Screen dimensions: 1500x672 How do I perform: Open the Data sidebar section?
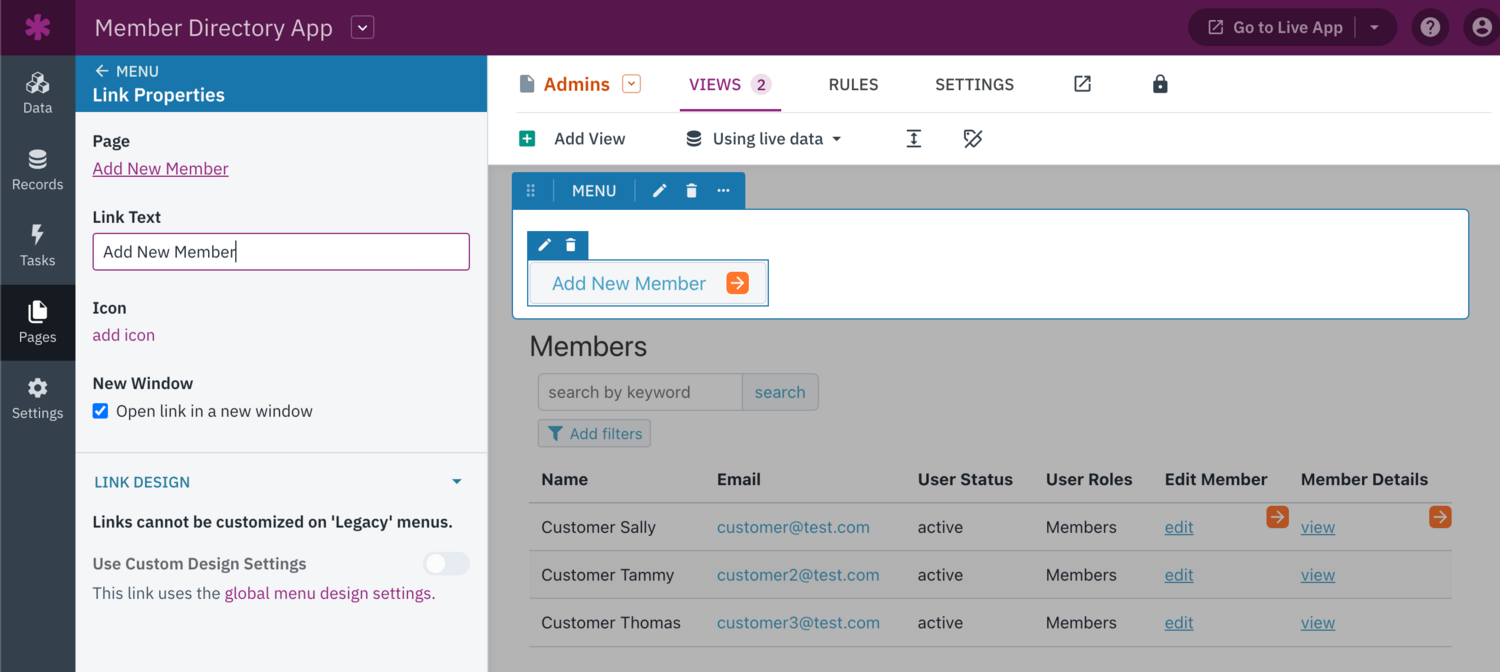click(x=38, y=92)
